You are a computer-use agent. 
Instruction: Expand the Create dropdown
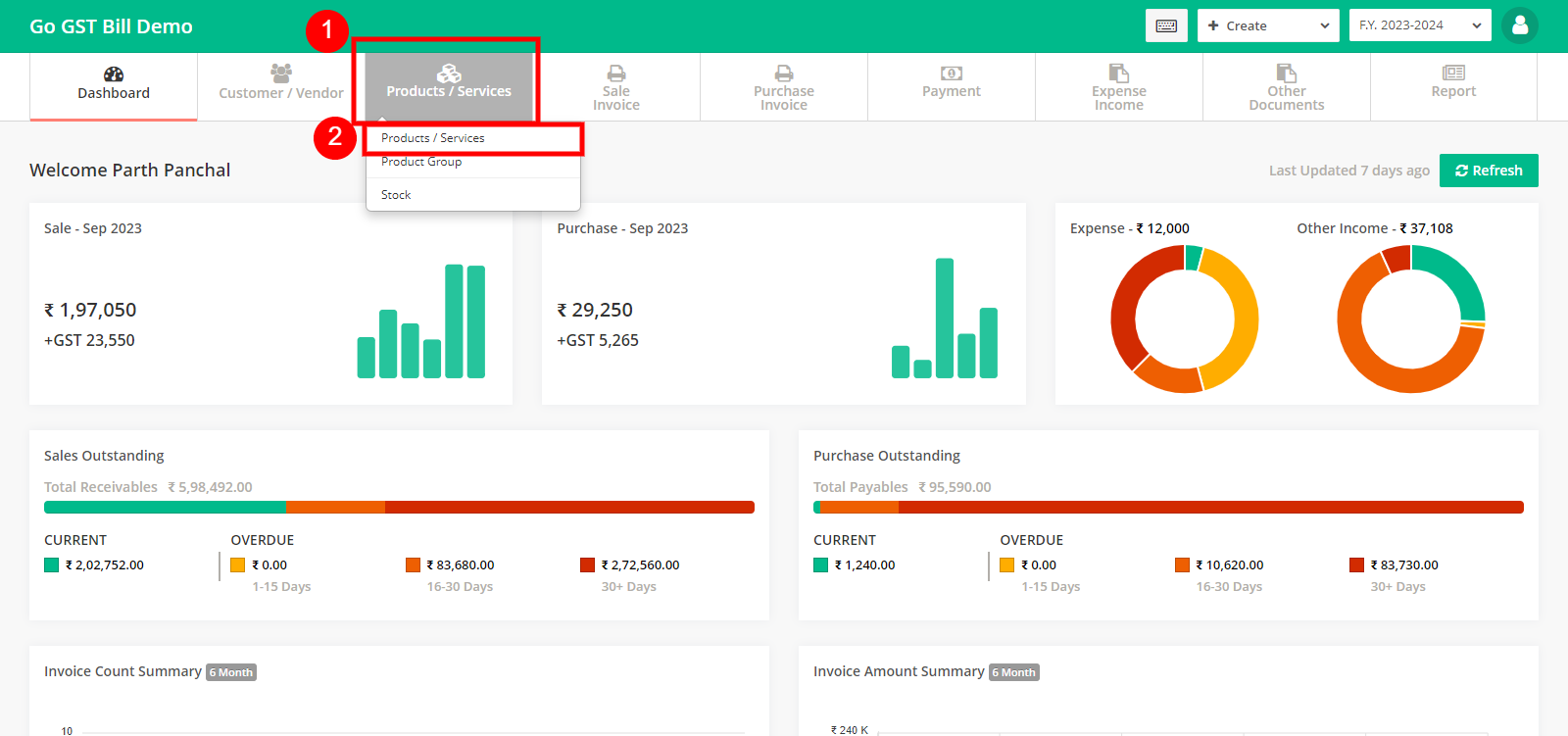pyautogui.click(x=1268, y=25)
